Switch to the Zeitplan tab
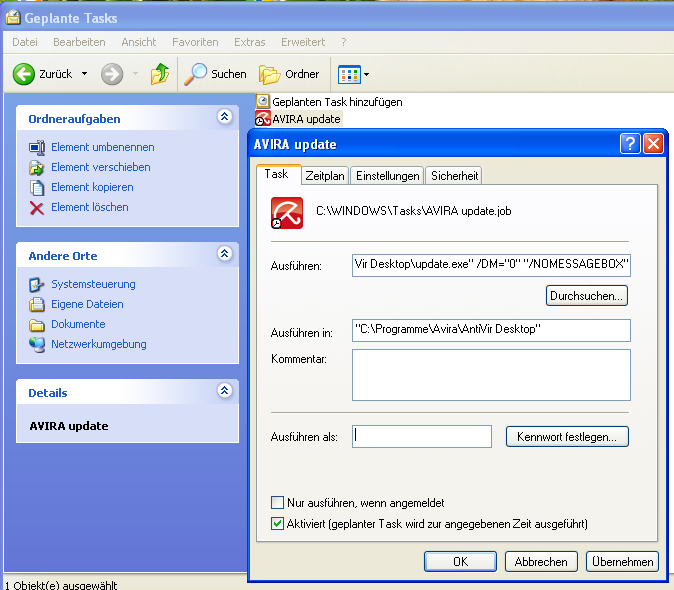Viewport: 674px width, 590px height. 325,176
